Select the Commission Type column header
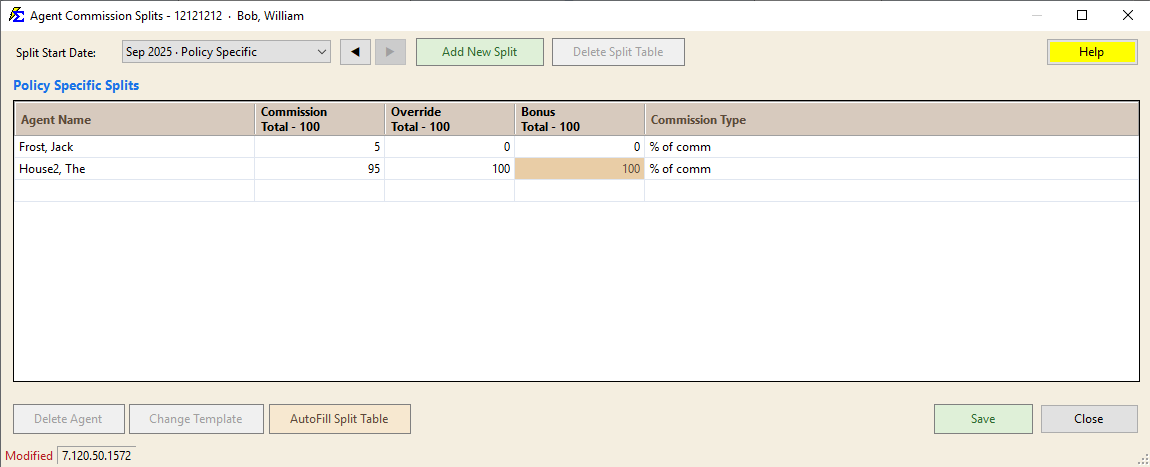Viewport: 1150px width, 467px height. (891, 119)
